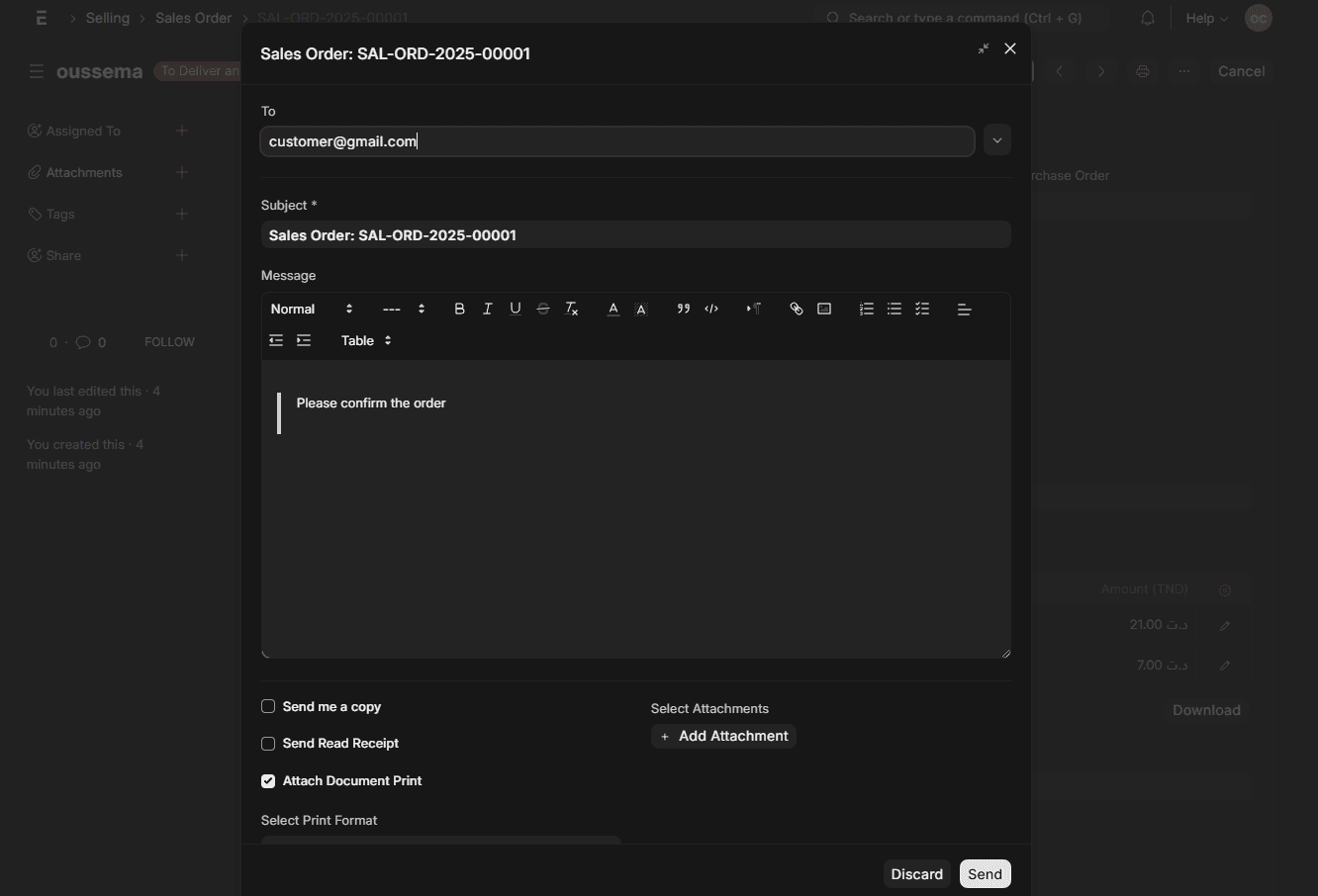Insert a hyperlink in the message

coord(796,310)
